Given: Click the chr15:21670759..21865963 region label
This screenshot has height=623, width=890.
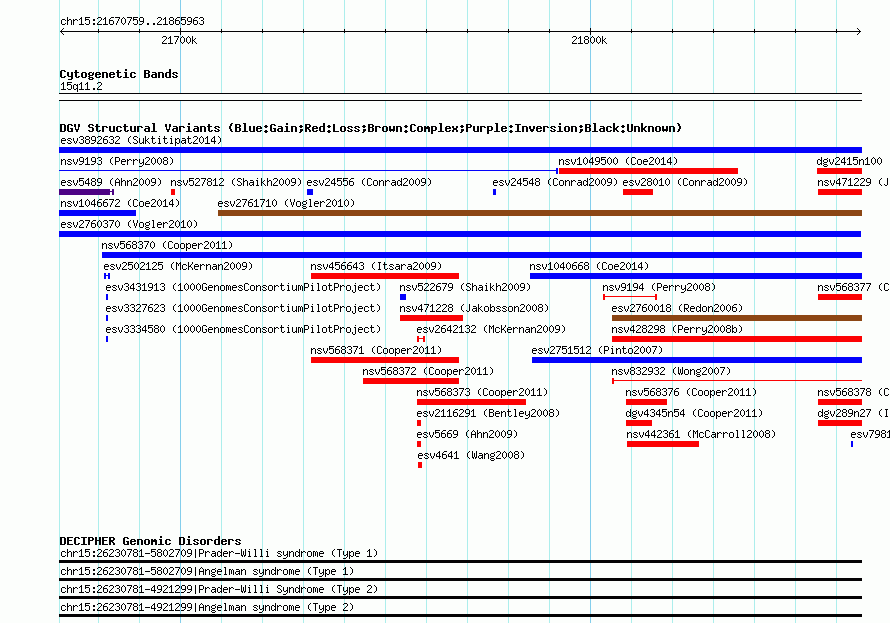Looking at the screenshot, I should (x=132, y=21).
